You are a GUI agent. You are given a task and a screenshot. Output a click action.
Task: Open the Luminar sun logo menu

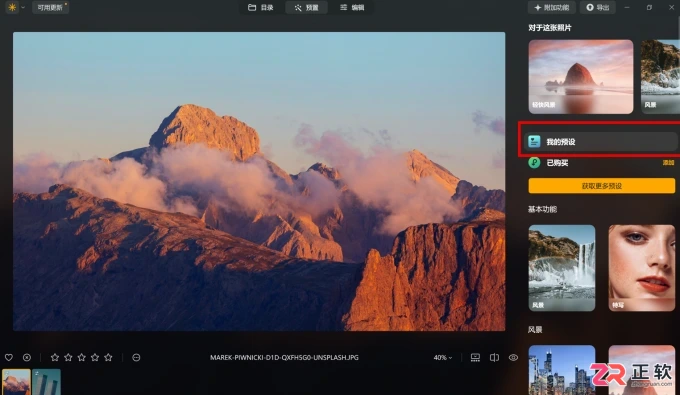click(12, 7)
